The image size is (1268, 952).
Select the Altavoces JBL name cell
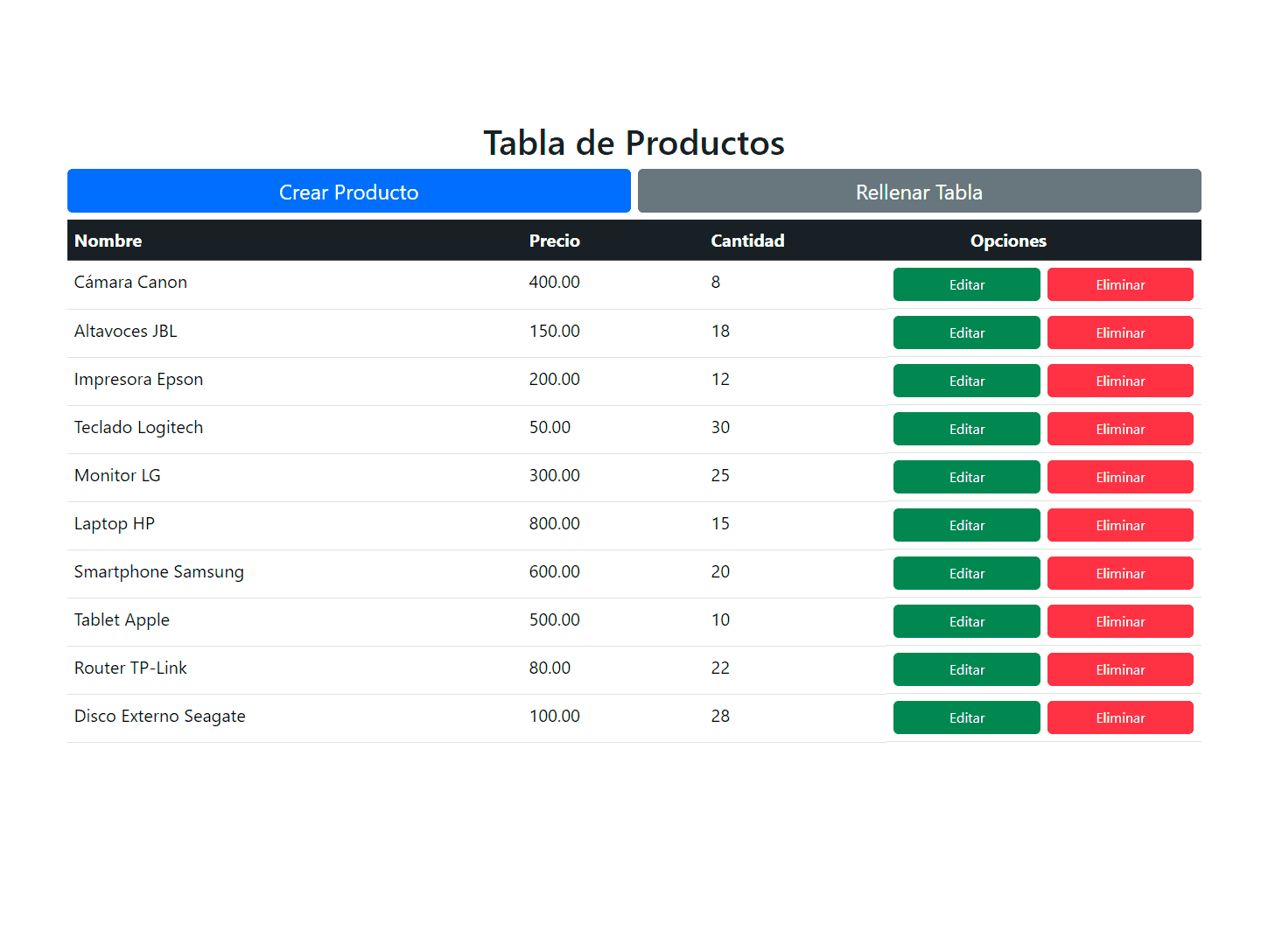click(295, 332)
